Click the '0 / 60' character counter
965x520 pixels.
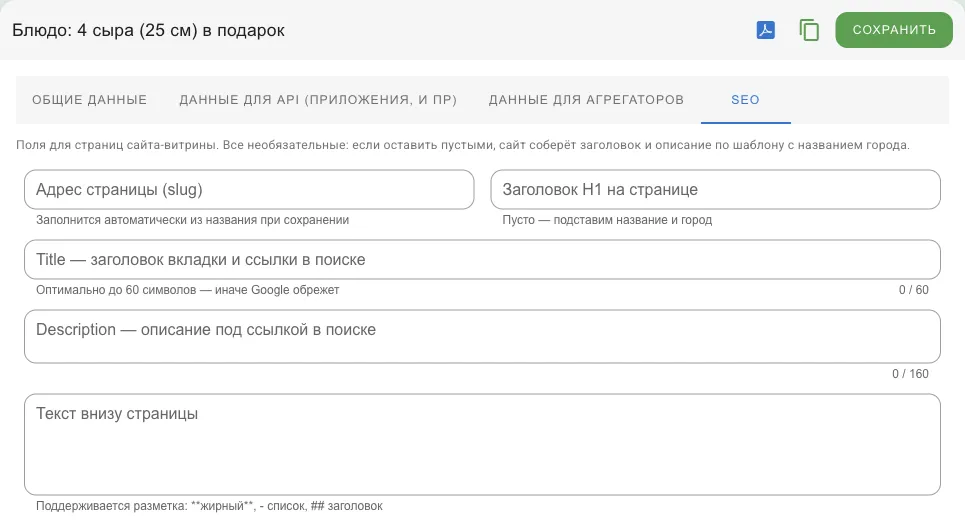coord(913,290)
